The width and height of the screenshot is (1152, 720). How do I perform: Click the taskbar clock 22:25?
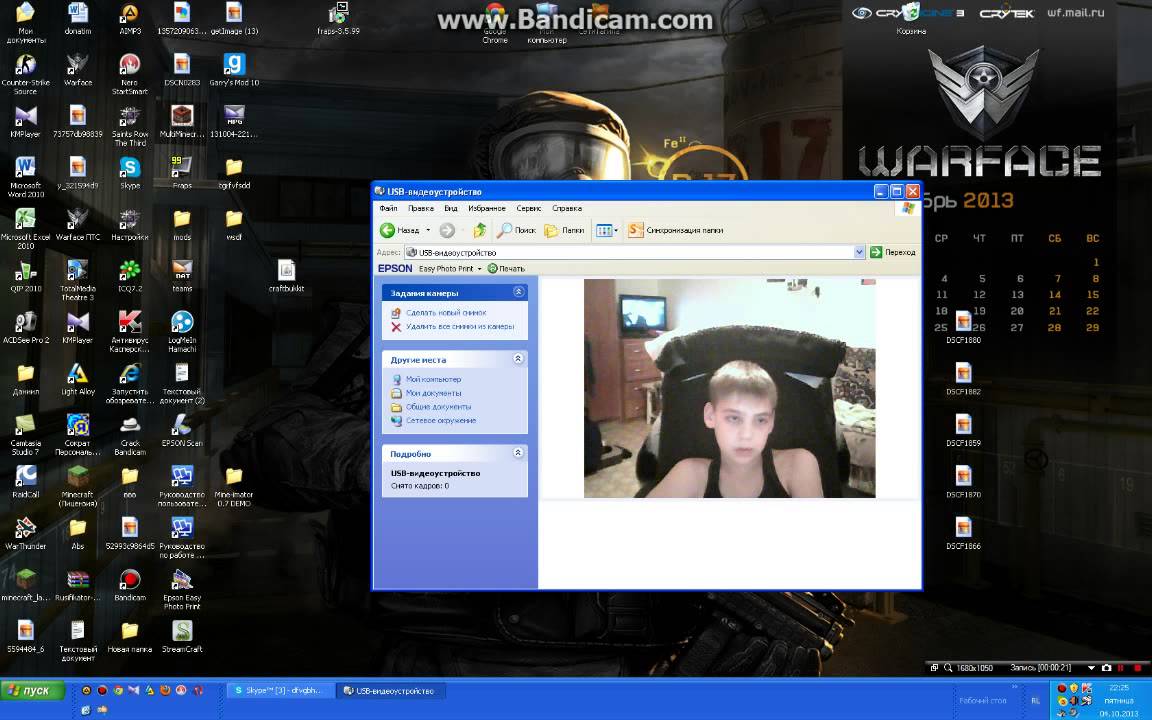tap(1119, 688)
